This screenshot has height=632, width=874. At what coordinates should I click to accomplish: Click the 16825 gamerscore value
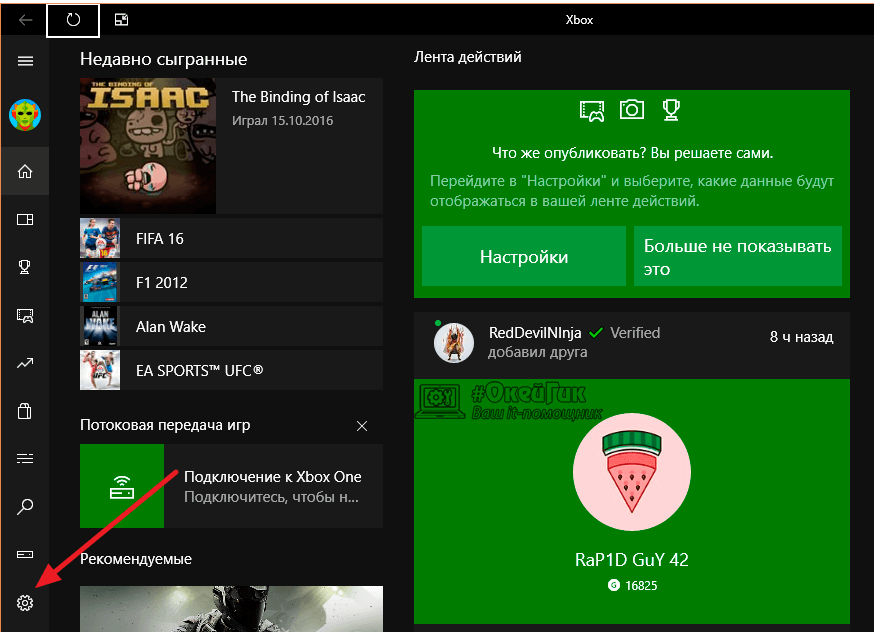coord(641,586)
